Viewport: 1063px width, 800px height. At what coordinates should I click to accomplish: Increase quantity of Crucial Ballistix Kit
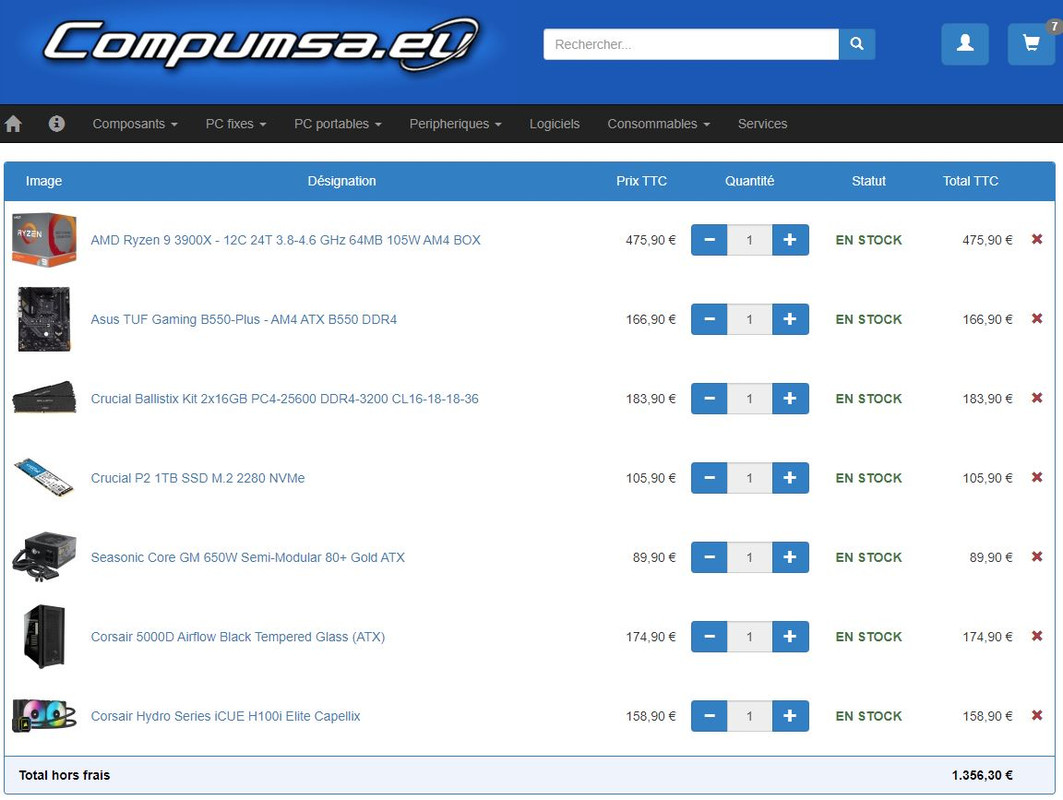(790, 399)
